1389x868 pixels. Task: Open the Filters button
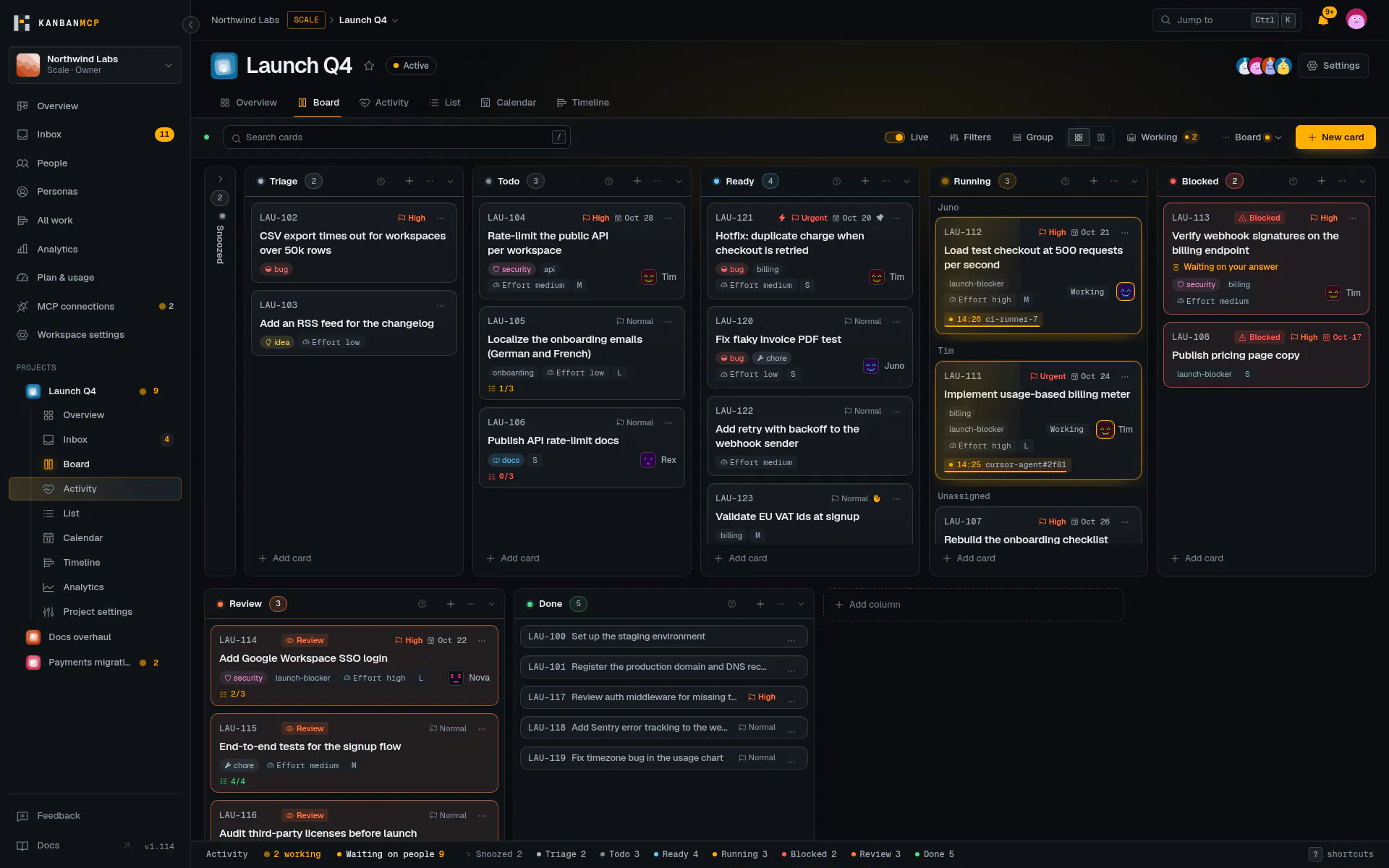pos(970,137)
